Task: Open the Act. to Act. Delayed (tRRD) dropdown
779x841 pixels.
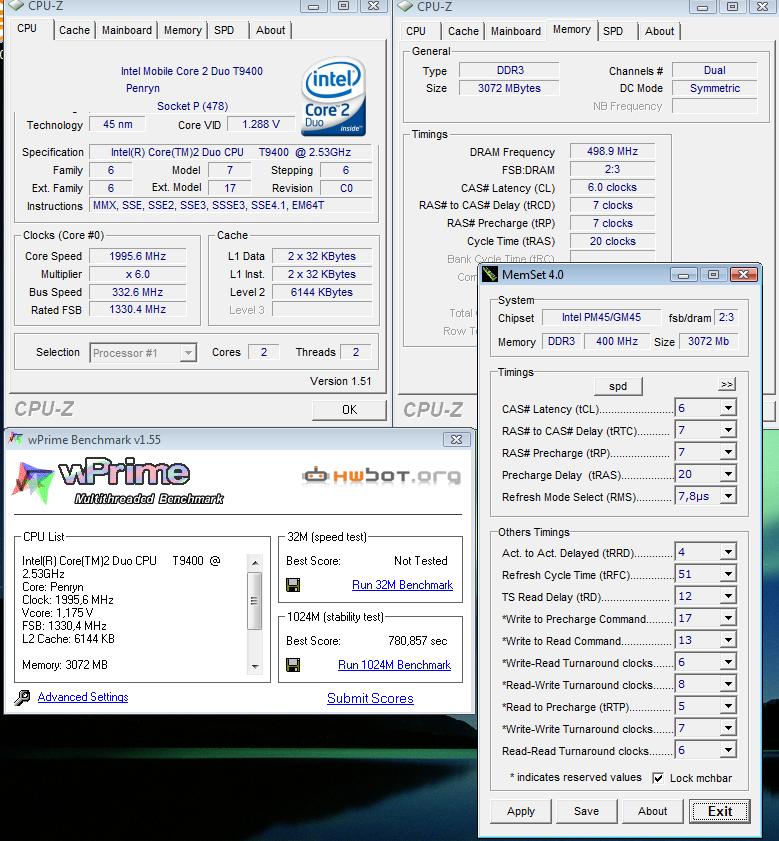Action: [x=728, y=552]
